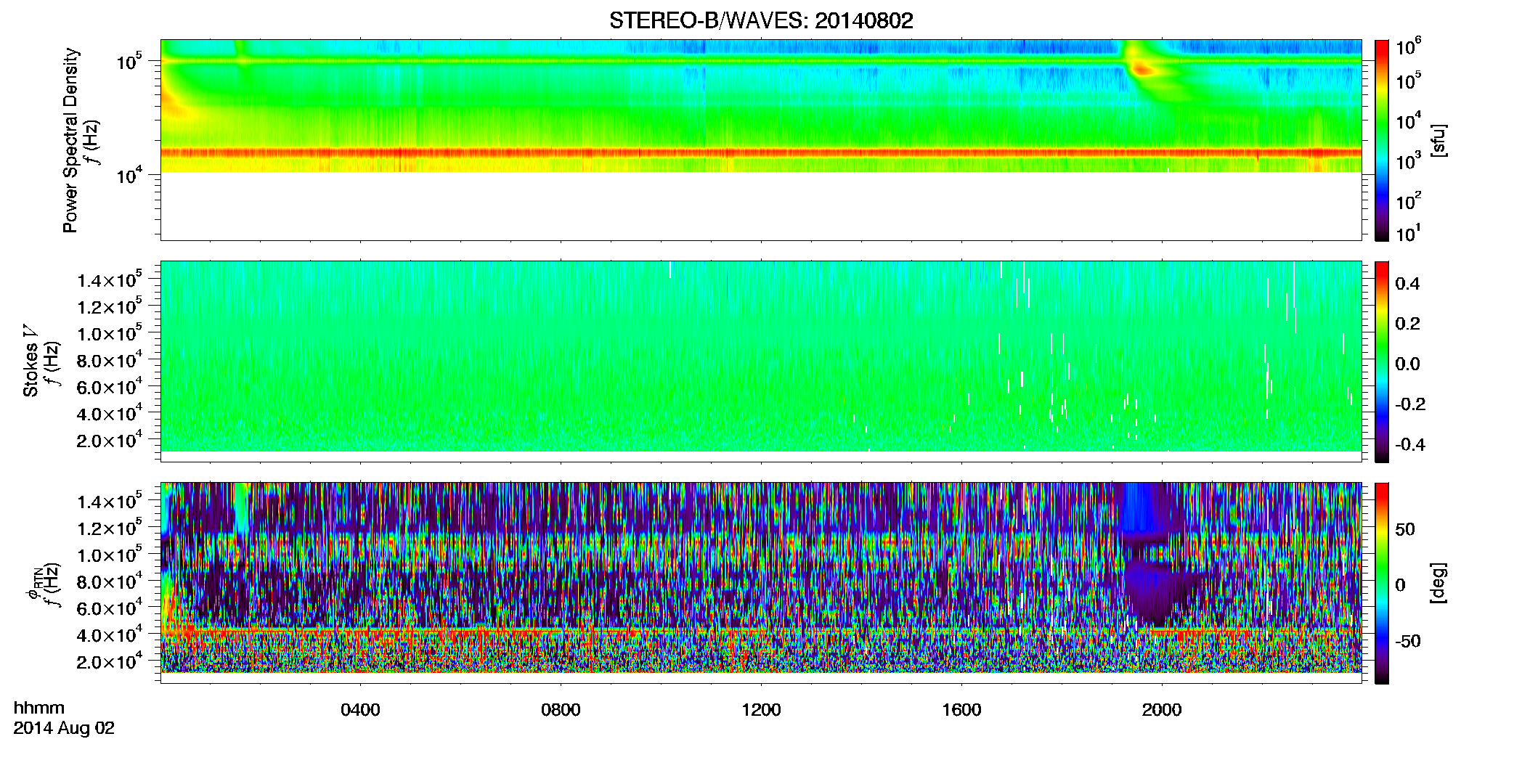Click the plot title STEREO-B/WAVES: 20140802
Image resolution: width=1522 pixels, height=784 pixels.
[x=761, y=20]
